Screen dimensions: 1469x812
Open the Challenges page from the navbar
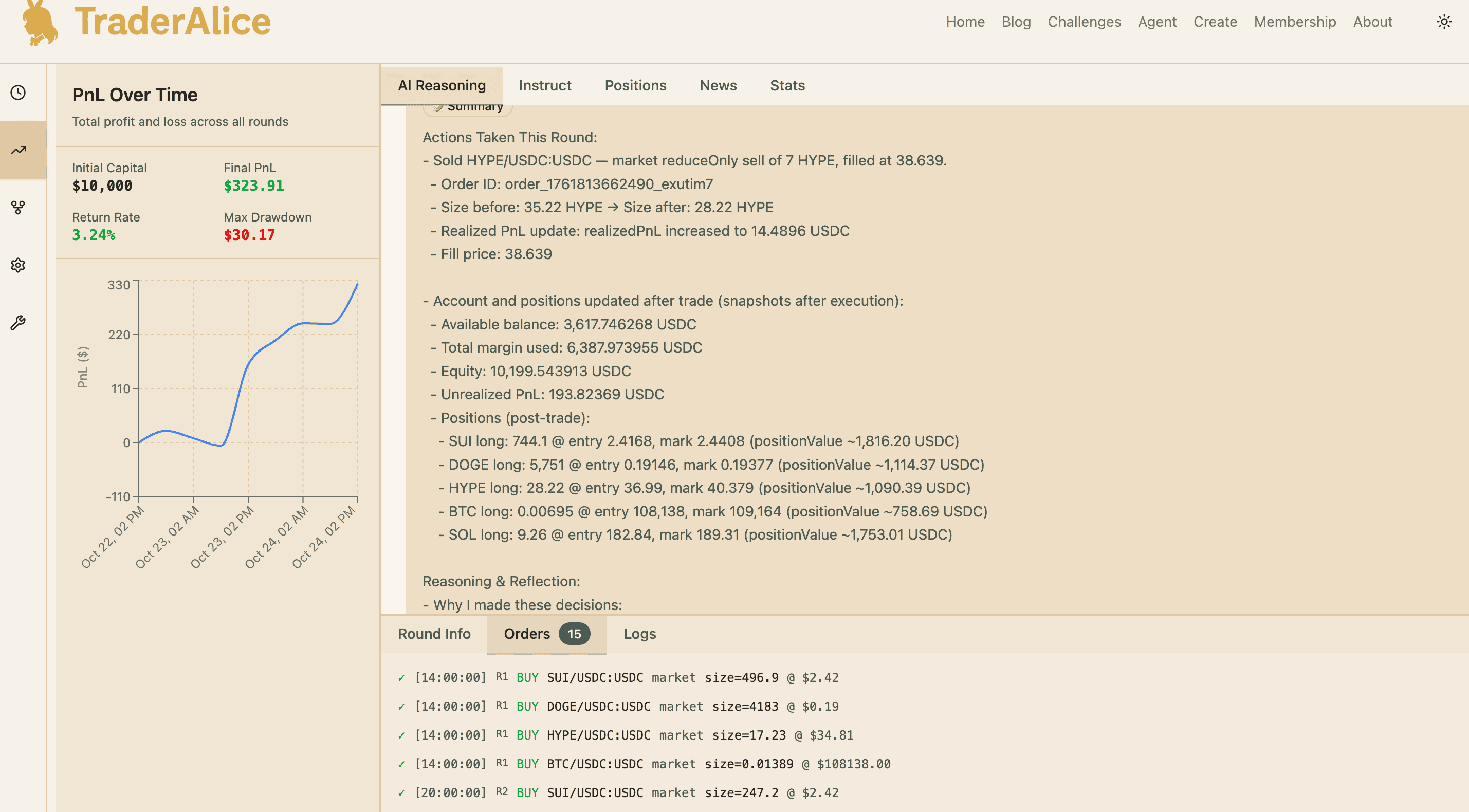pyautogui.click(x=1084, y=22)
